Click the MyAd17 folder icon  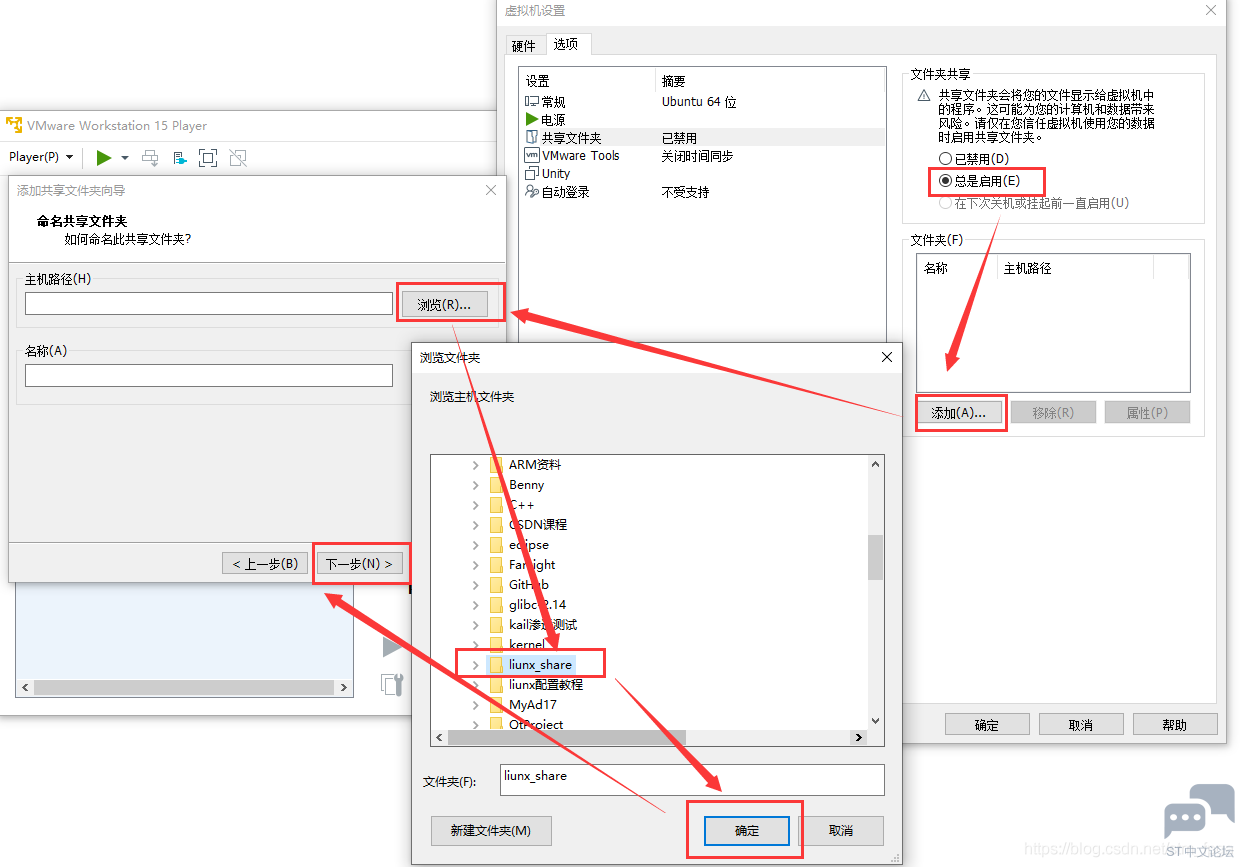[496, 705]
